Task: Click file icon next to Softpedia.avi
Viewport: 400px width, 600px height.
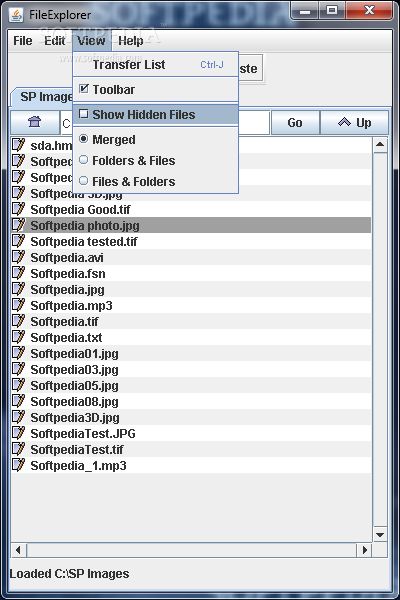Action: pyautogui.click(x=18, y=257)
